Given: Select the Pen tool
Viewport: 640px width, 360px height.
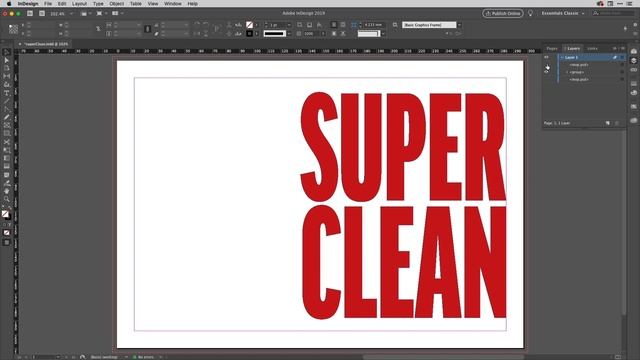Looking at the screenshot, I should [7, 109].
